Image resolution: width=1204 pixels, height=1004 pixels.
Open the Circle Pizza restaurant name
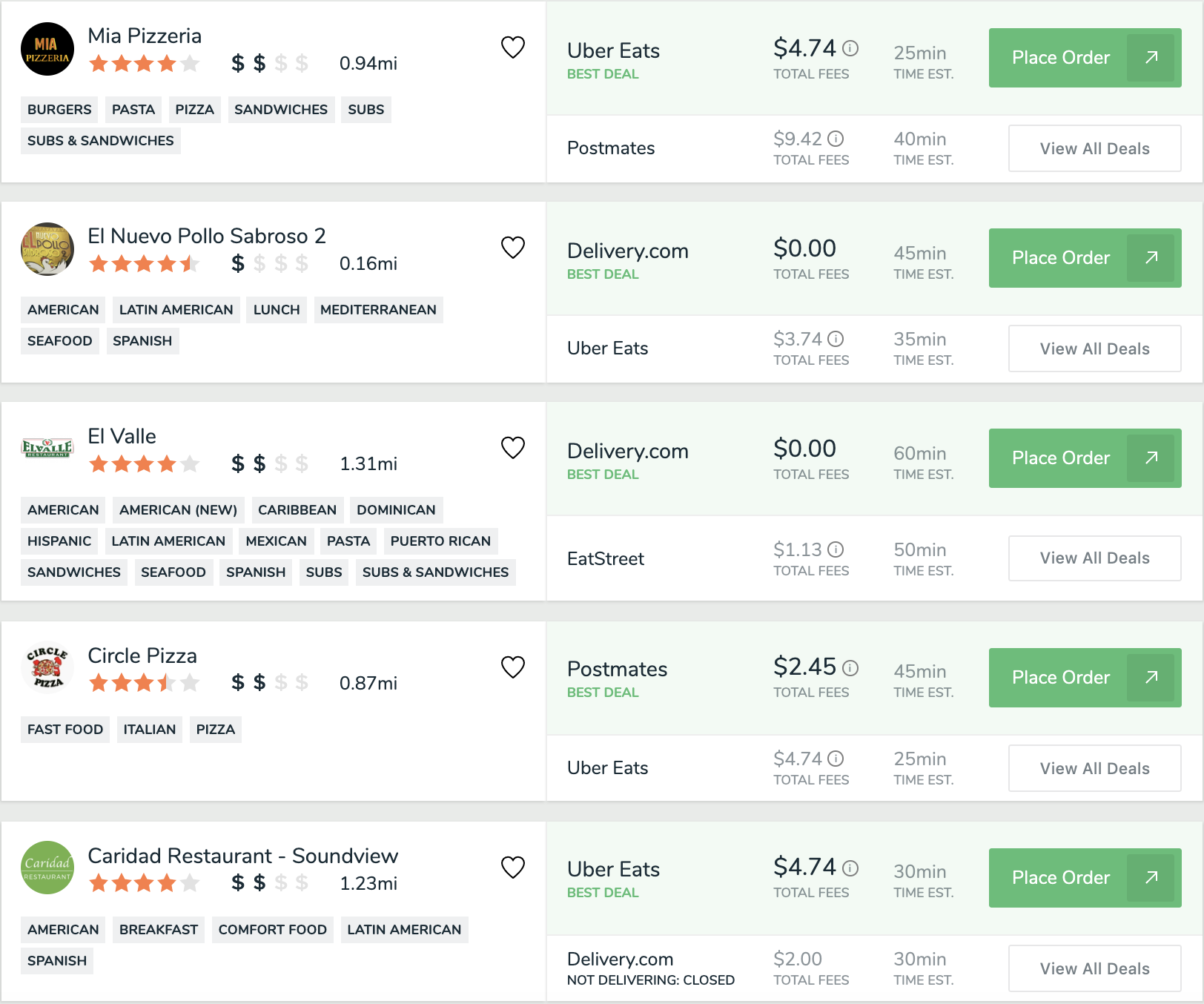142,655
